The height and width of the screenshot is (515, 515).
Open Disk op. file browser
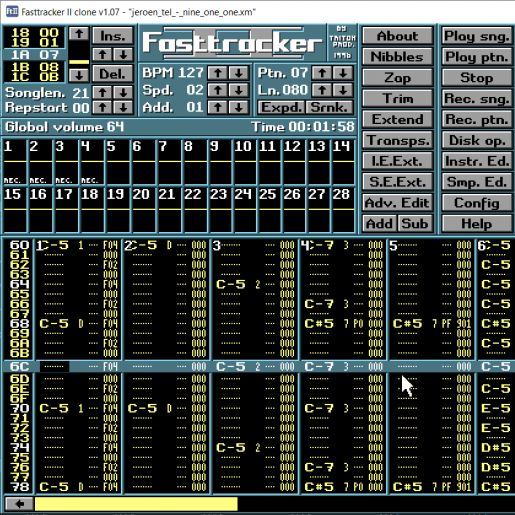coord(477,140)
